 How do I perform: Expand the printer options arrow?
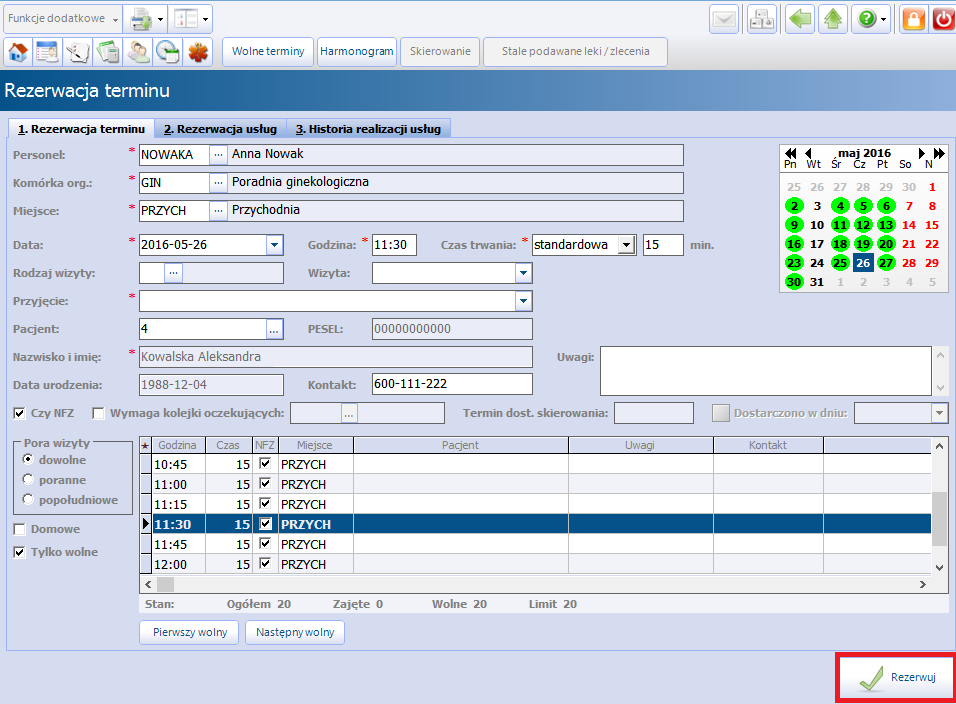tap(160, 20)
